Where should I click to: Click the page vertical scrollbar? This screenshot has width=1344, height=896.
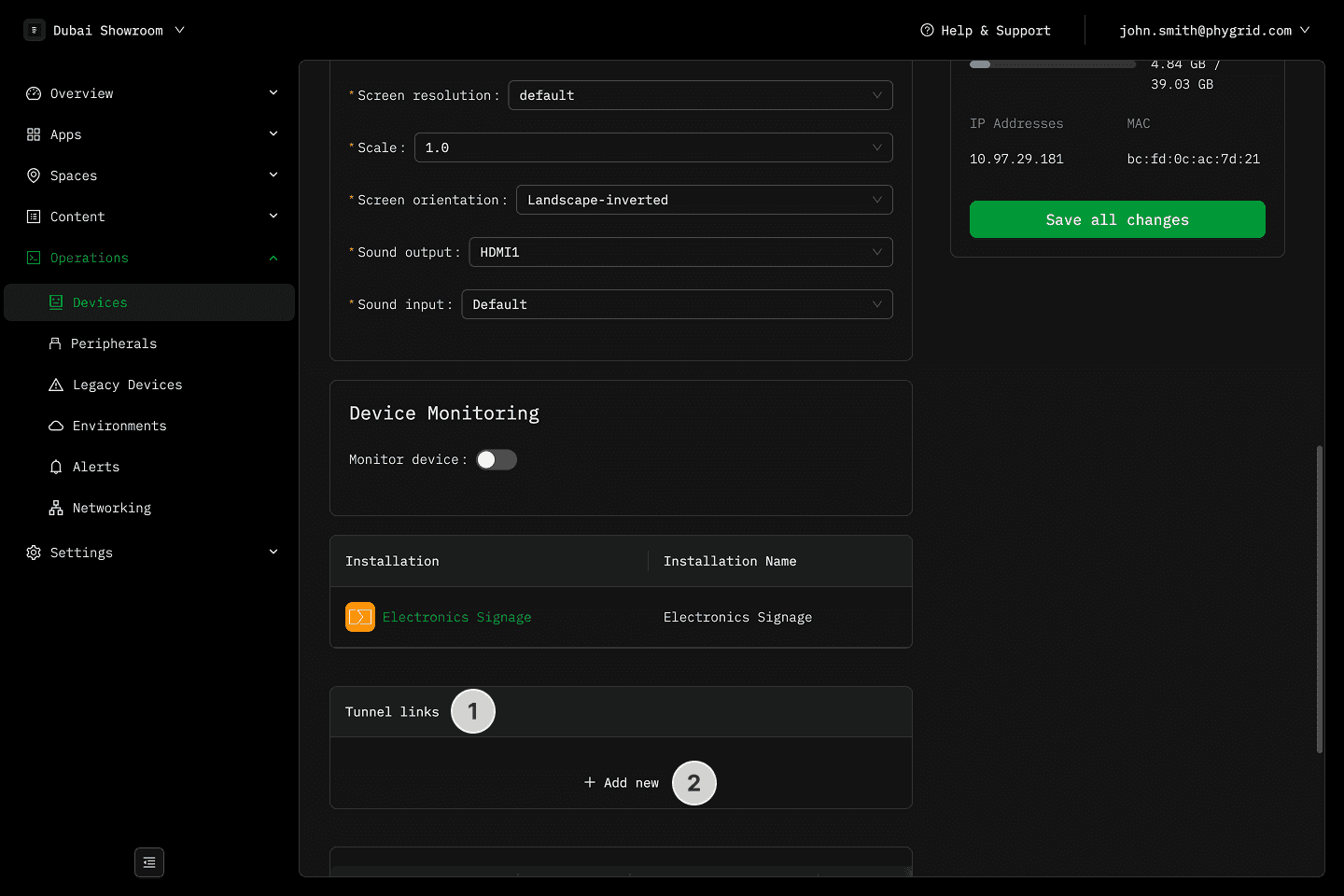pyautogui.click(x=1319, y=598)
